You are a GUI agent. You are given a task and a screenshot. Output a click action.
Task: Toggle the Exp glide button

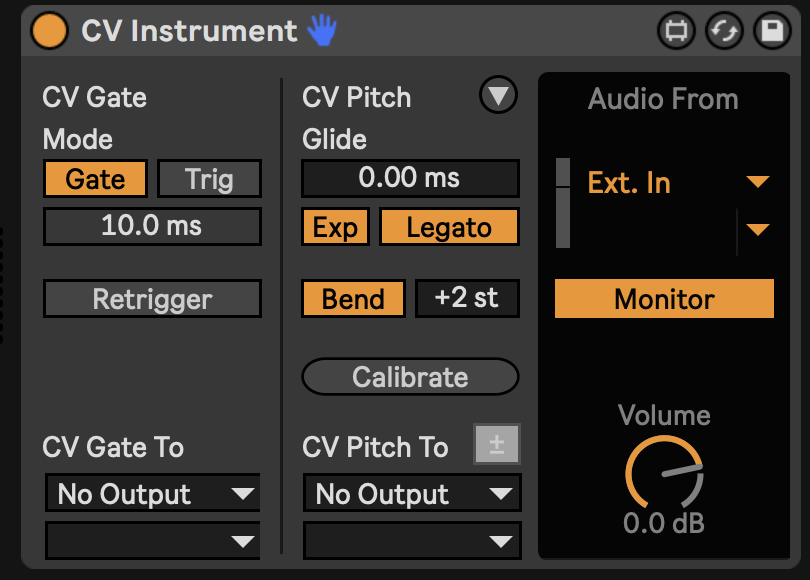pyautogui.click(x=335, y=227)
